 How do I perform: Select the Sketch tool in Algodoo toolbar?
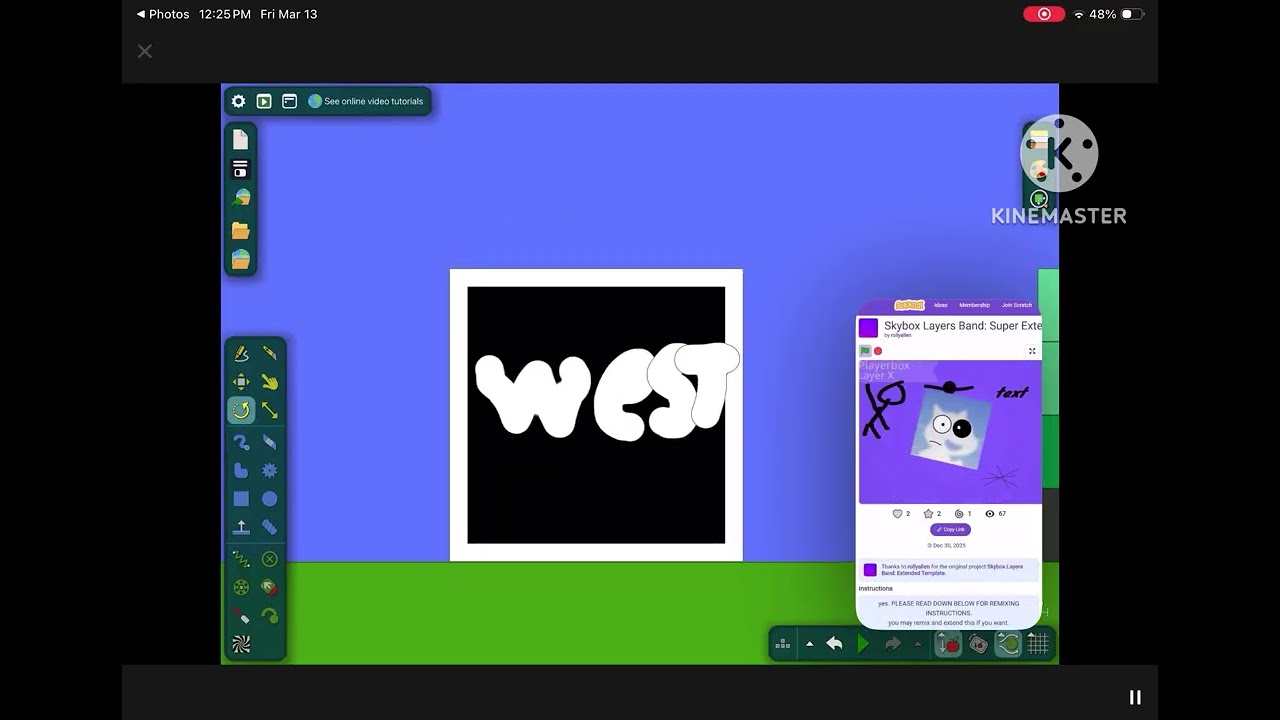pyautogui.click(x=241, y=353)
